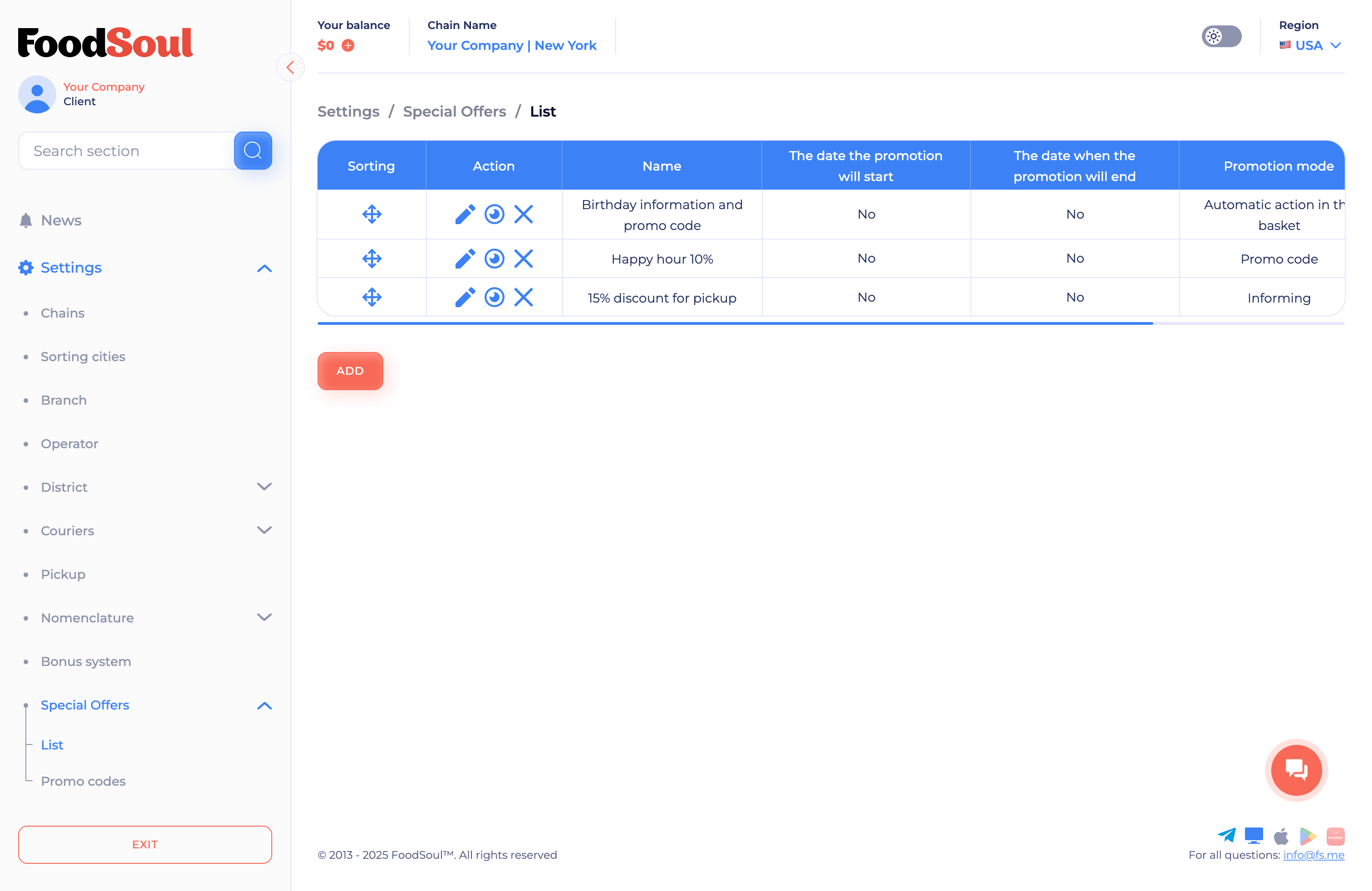
Task: Delete the Happy hour 10% offer
Action: pos(524,259)
